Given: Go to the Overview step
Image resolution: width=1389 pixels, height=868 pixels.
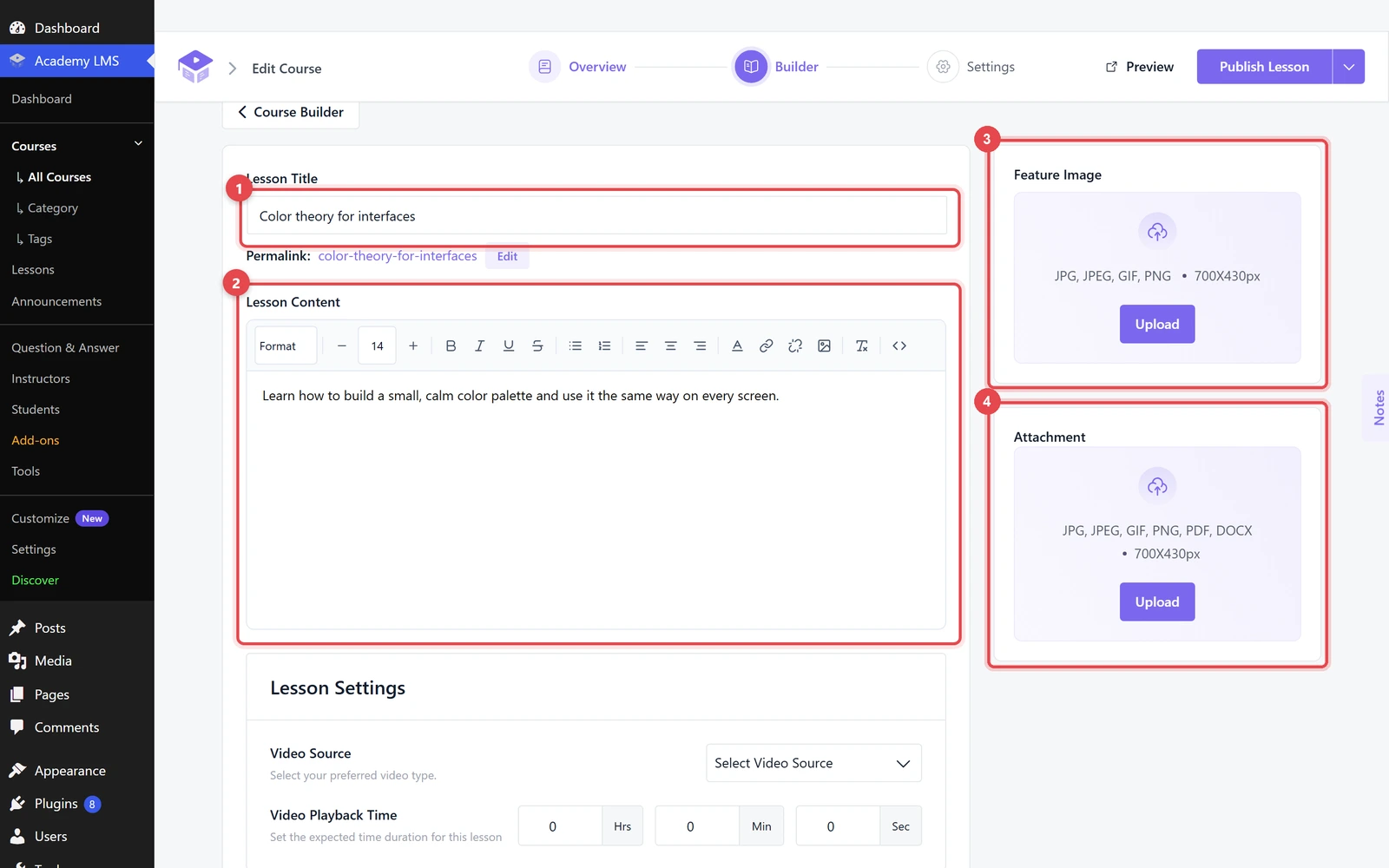Looking at the screenshot, I should pyautogui.click(x=578, y=67).
